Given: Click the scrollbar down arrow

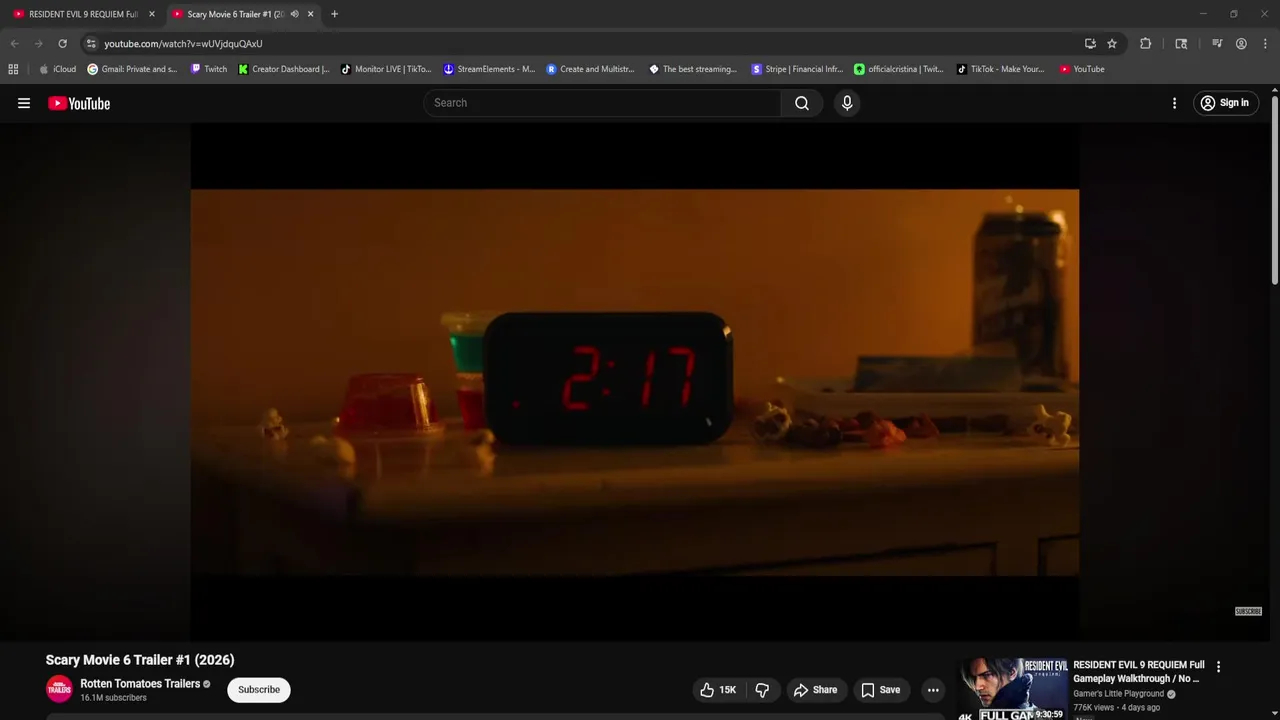Looking at the screenshot, I should point(1274,714).
